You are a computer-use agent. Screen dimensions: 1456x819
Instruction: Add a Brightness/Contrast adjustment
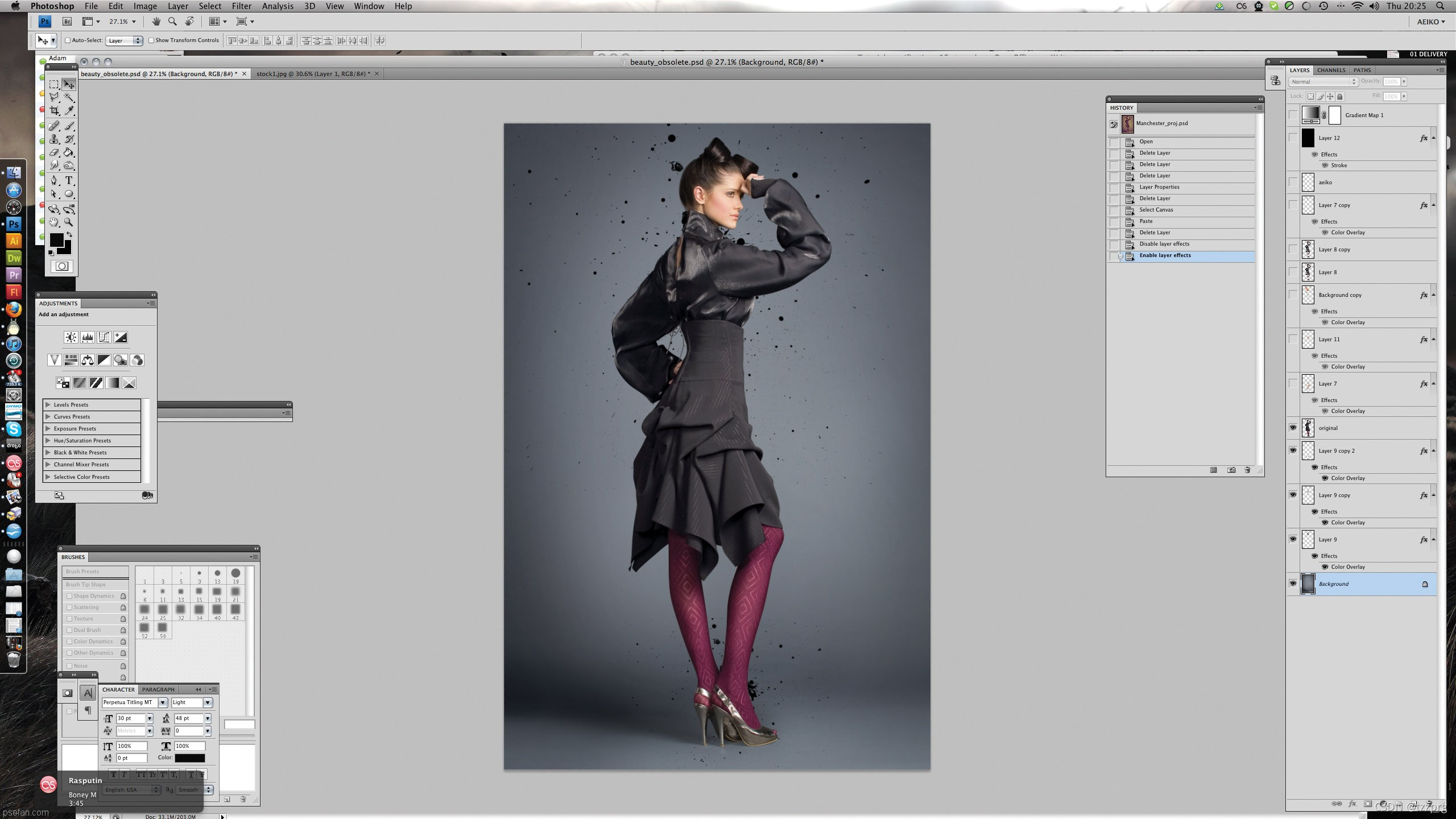(x=71, y=337)
